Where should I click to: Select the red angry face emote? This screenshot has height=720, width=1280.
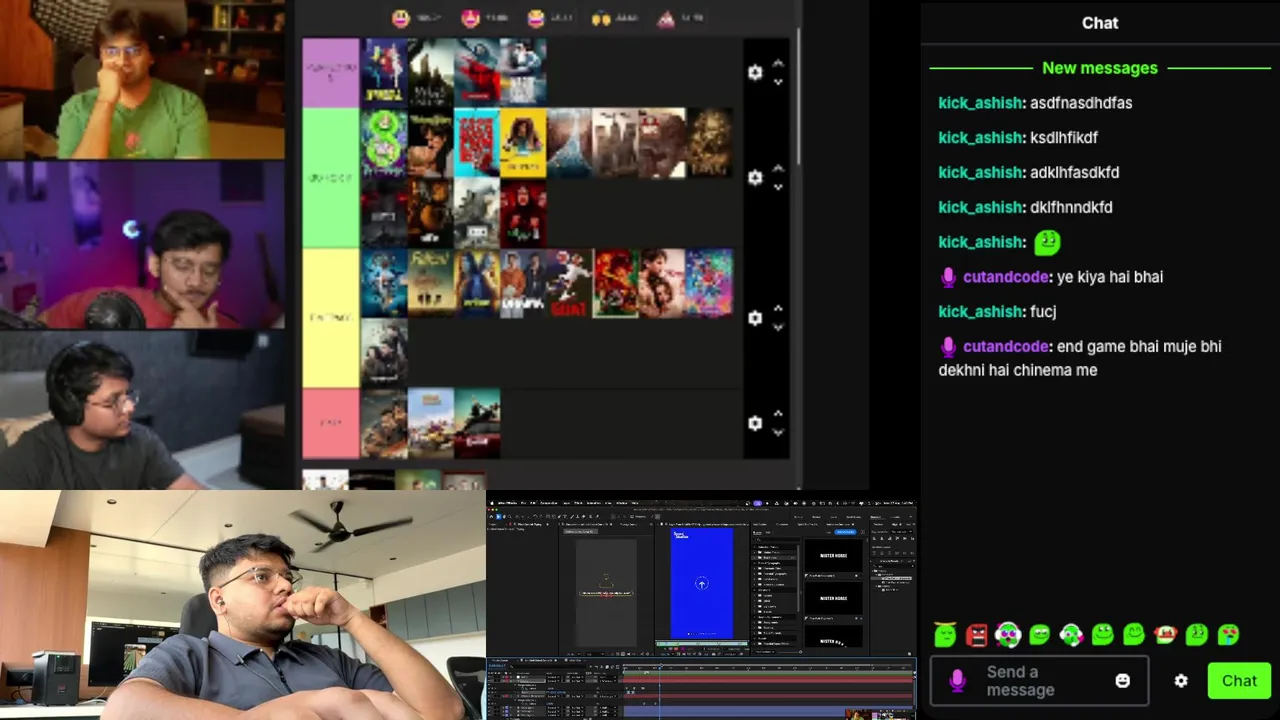tap(977, 634)
